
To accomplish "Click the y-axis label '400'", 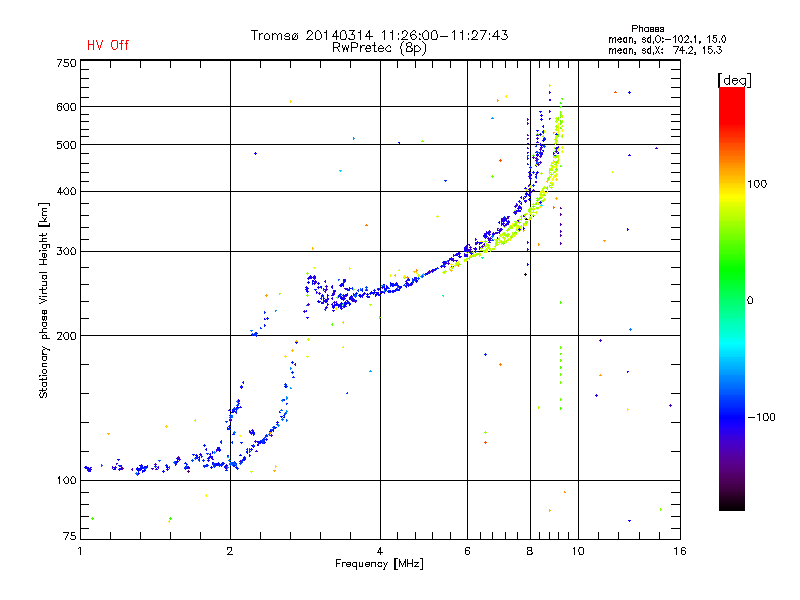I will click(66, 191).
